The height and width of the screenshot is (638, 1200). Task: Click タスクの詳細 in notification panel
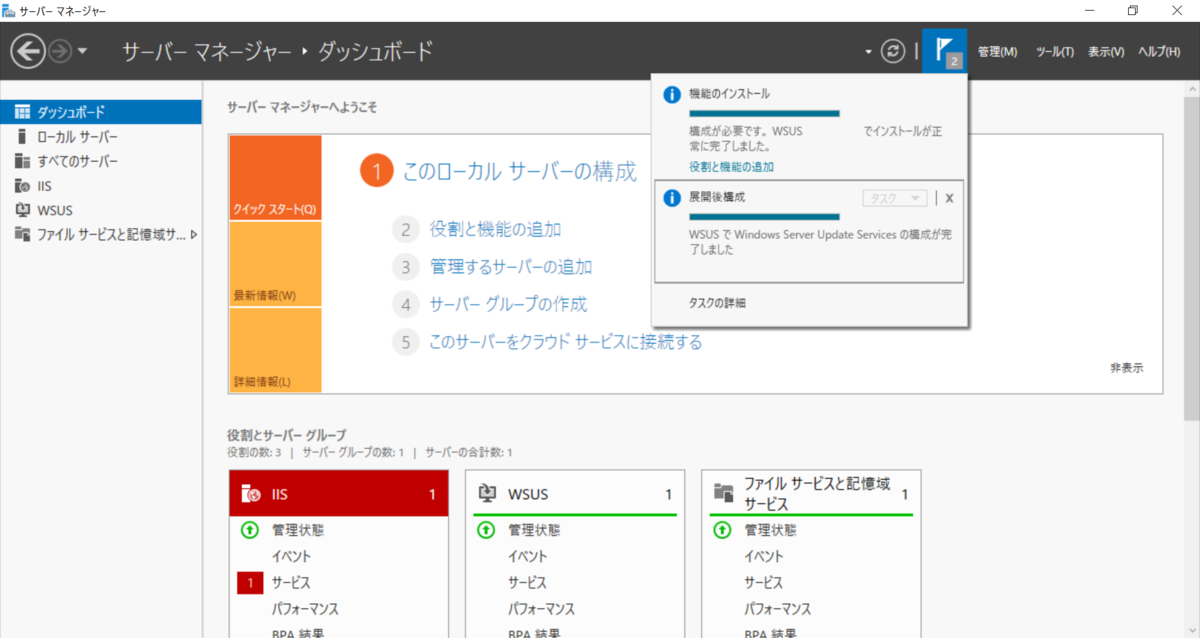tap(717, 303)
